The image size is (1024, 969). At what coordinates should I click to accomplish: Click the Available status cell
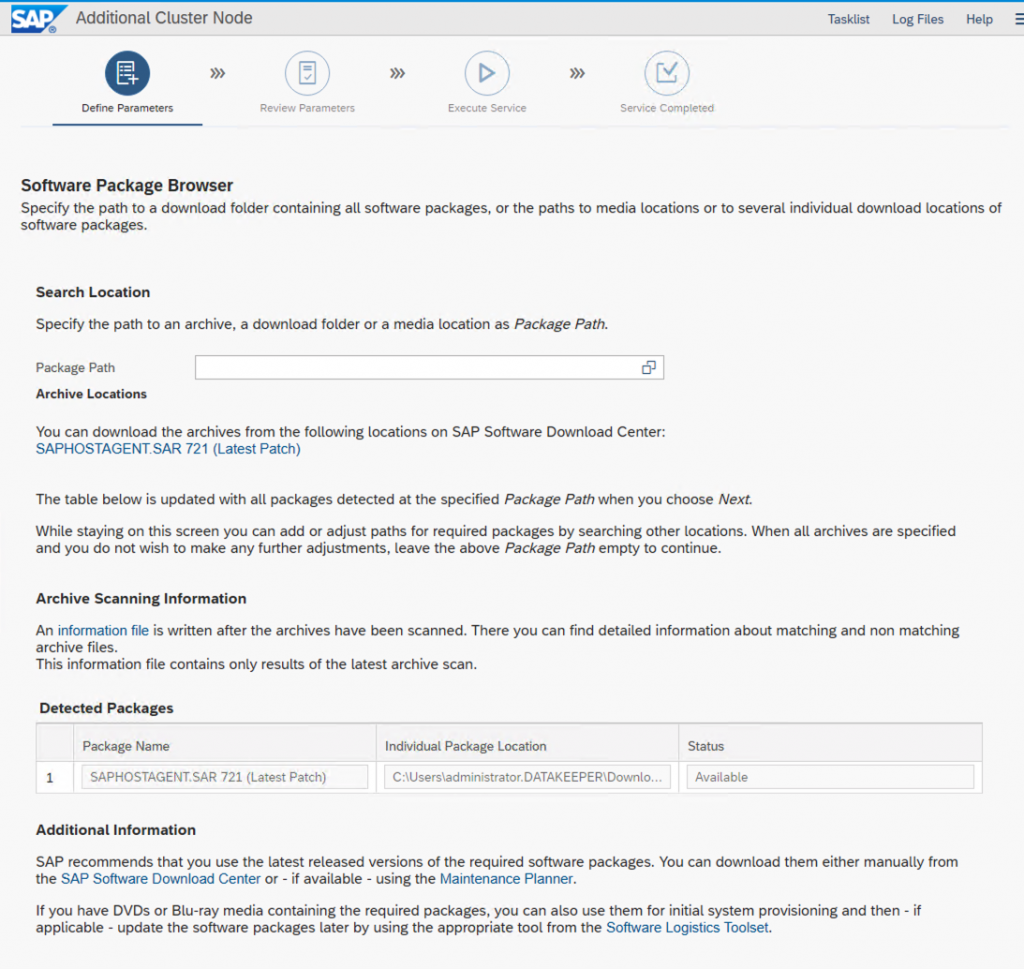coord(830,777)
